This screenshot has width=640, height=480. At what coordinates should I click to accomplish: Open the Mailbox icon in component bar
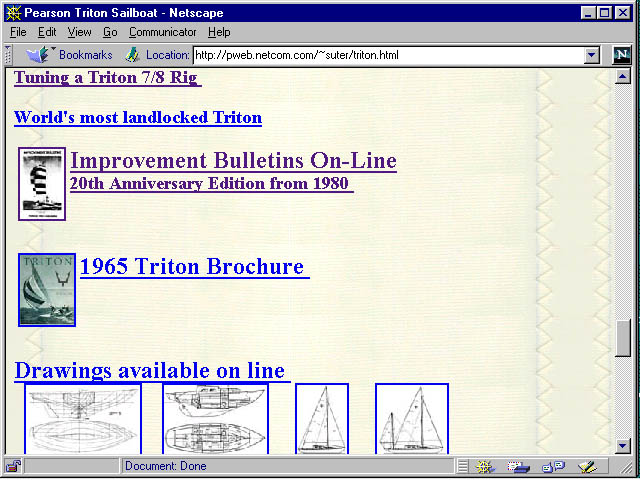tap(518, 467)
